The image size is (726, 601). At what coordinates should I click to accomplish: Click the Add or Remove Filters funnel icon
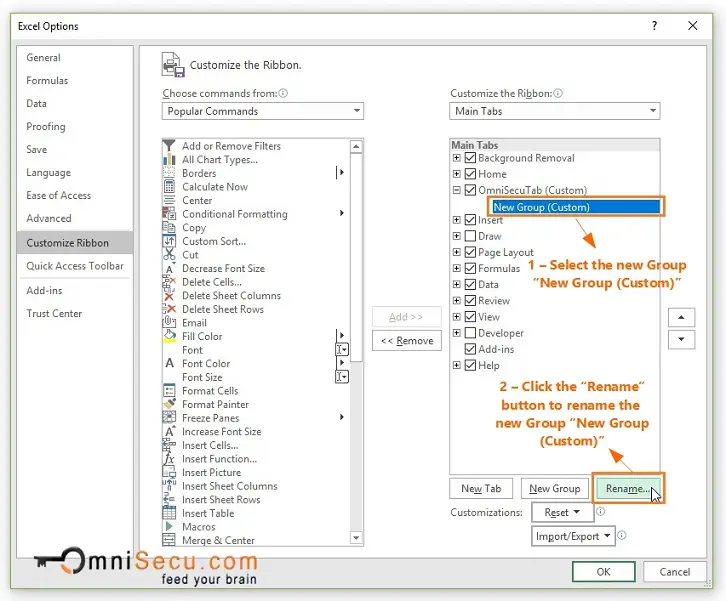coord(169,146)
